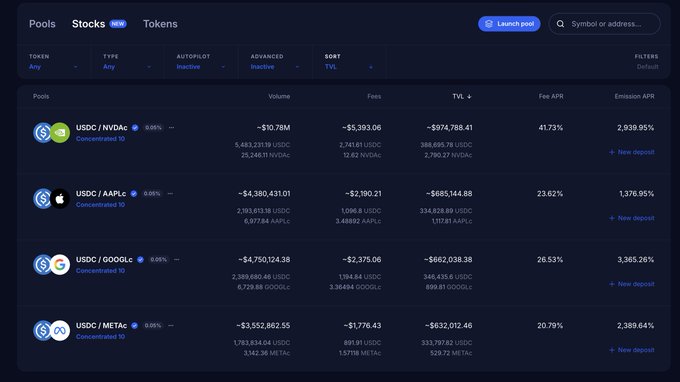The width and height of the screenshot is (680, 382).
Task: Click the Apple token logo
Action: pyautogui.click(x=60, y=199)
